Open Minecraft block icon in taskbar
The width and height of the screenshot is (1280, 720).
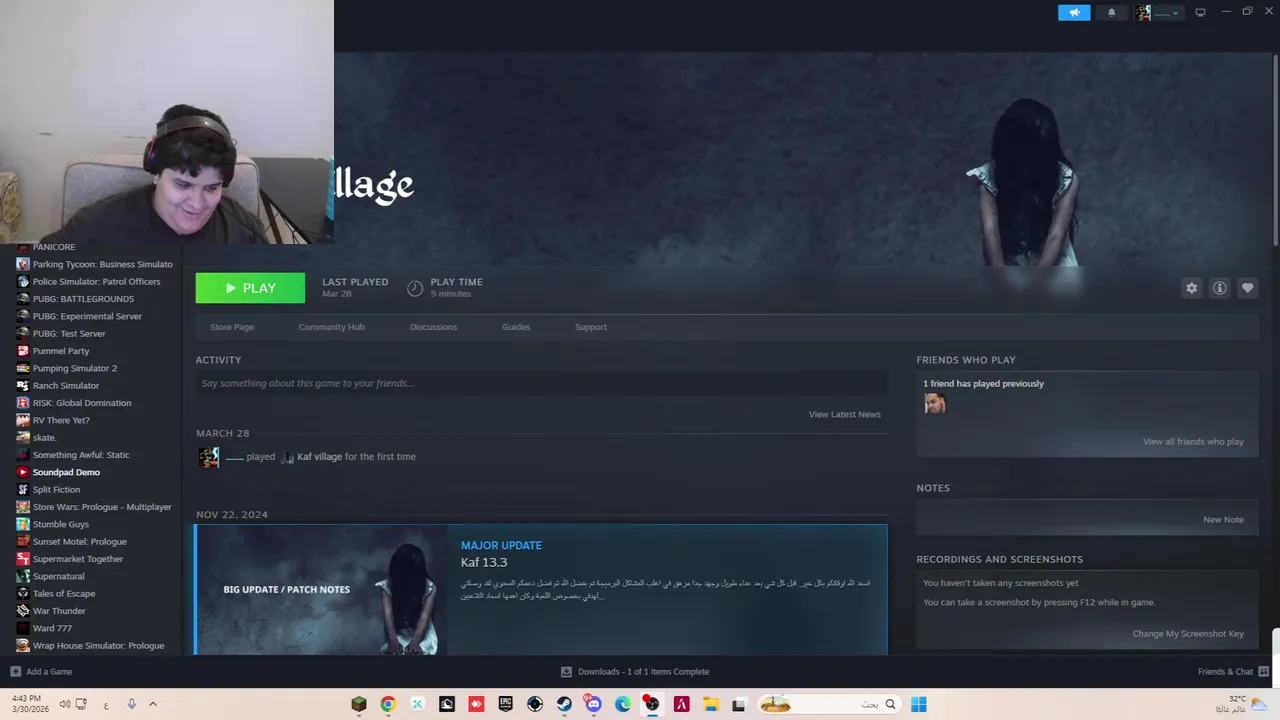(x=359, y=704)
